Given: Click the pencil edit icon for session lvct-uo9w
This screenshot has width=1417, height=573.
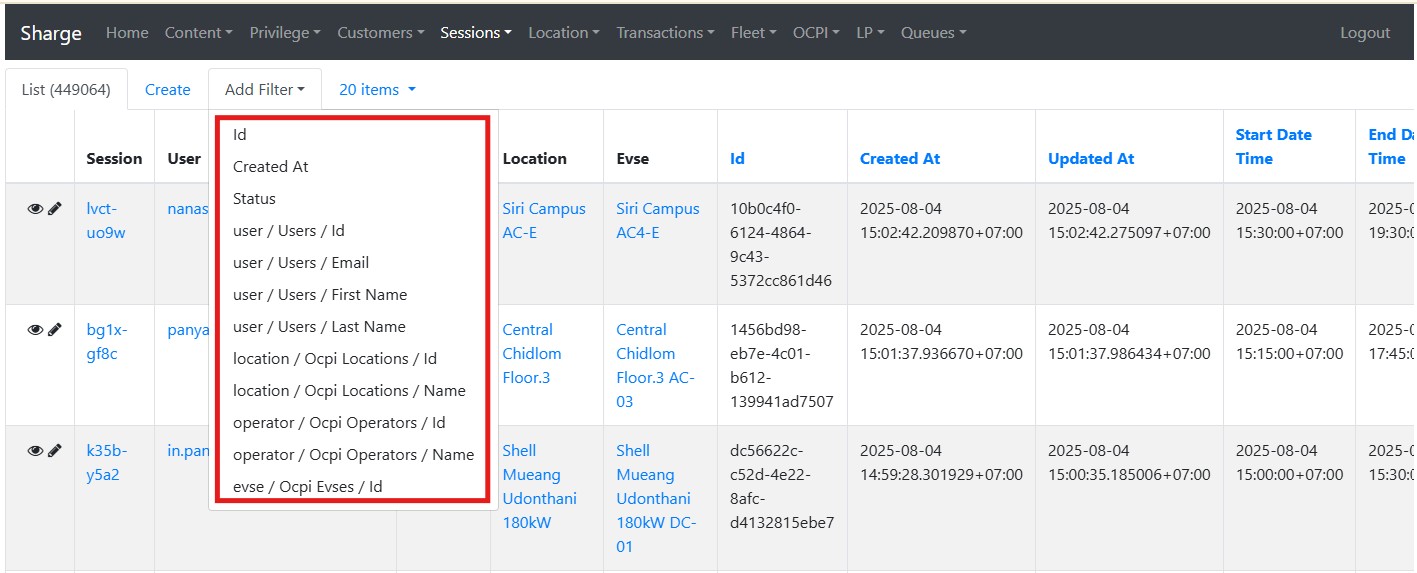Looking at the screenshot, I should click(x=55, y=209).
